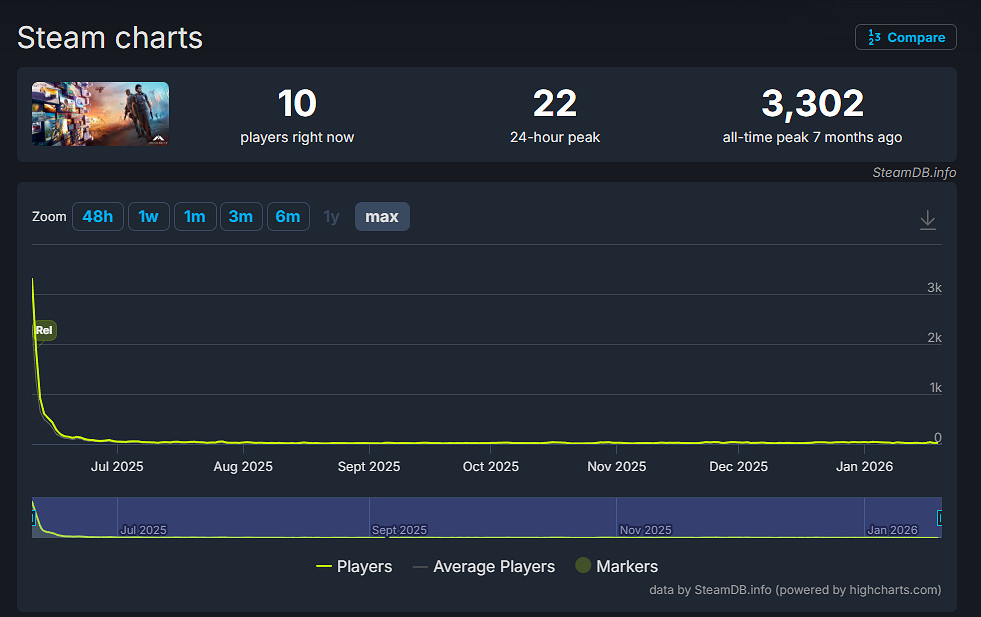Switch chart zoom to 1m
The width and height of the screenshot is (981, 617).
click(195, 217)
